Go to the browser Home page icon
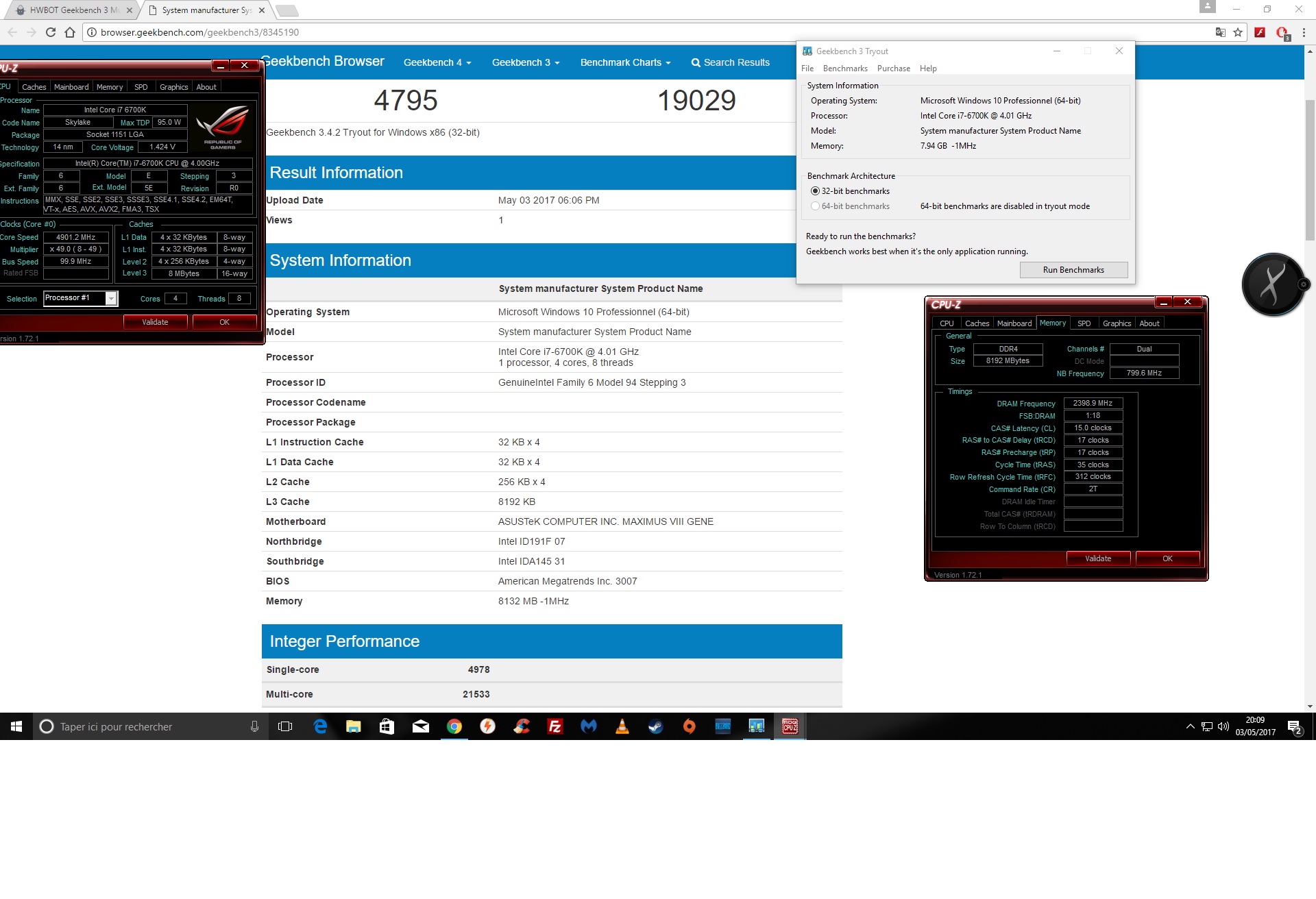Image resolution: width=1316 pixels, height=899 pixels. [70, 32]
